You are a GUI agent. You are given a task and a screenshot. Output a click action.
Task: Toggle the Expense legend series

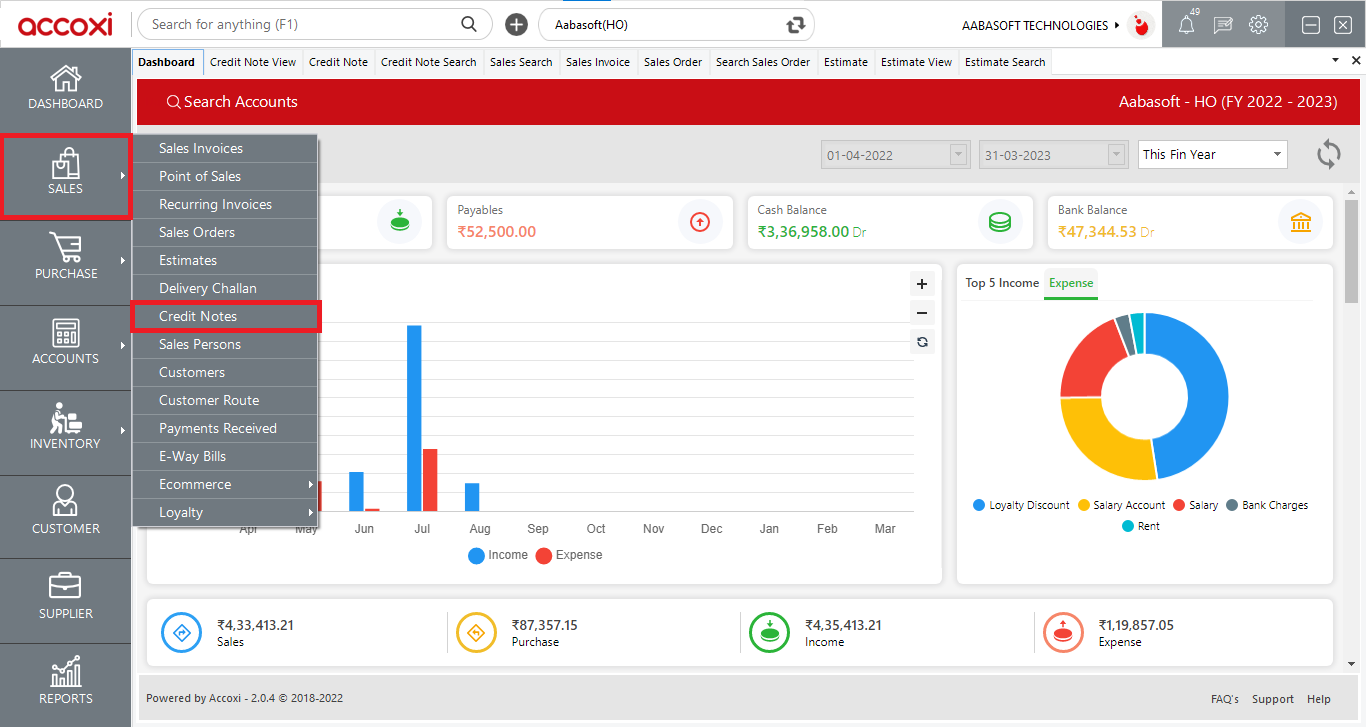coord(569,555)
